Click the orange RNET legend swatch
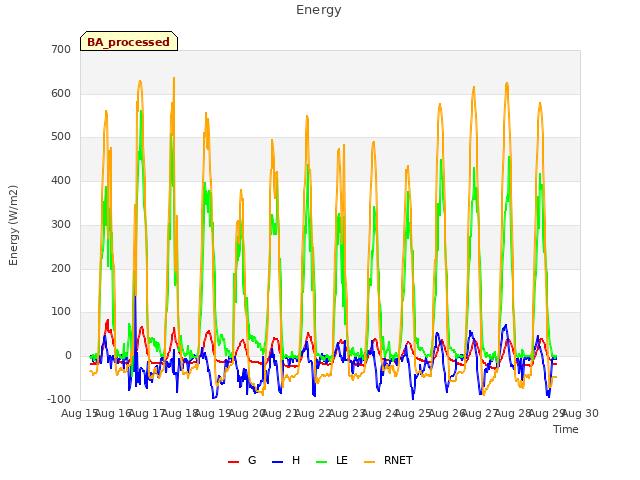640x480 pixels. pos(369,462)
